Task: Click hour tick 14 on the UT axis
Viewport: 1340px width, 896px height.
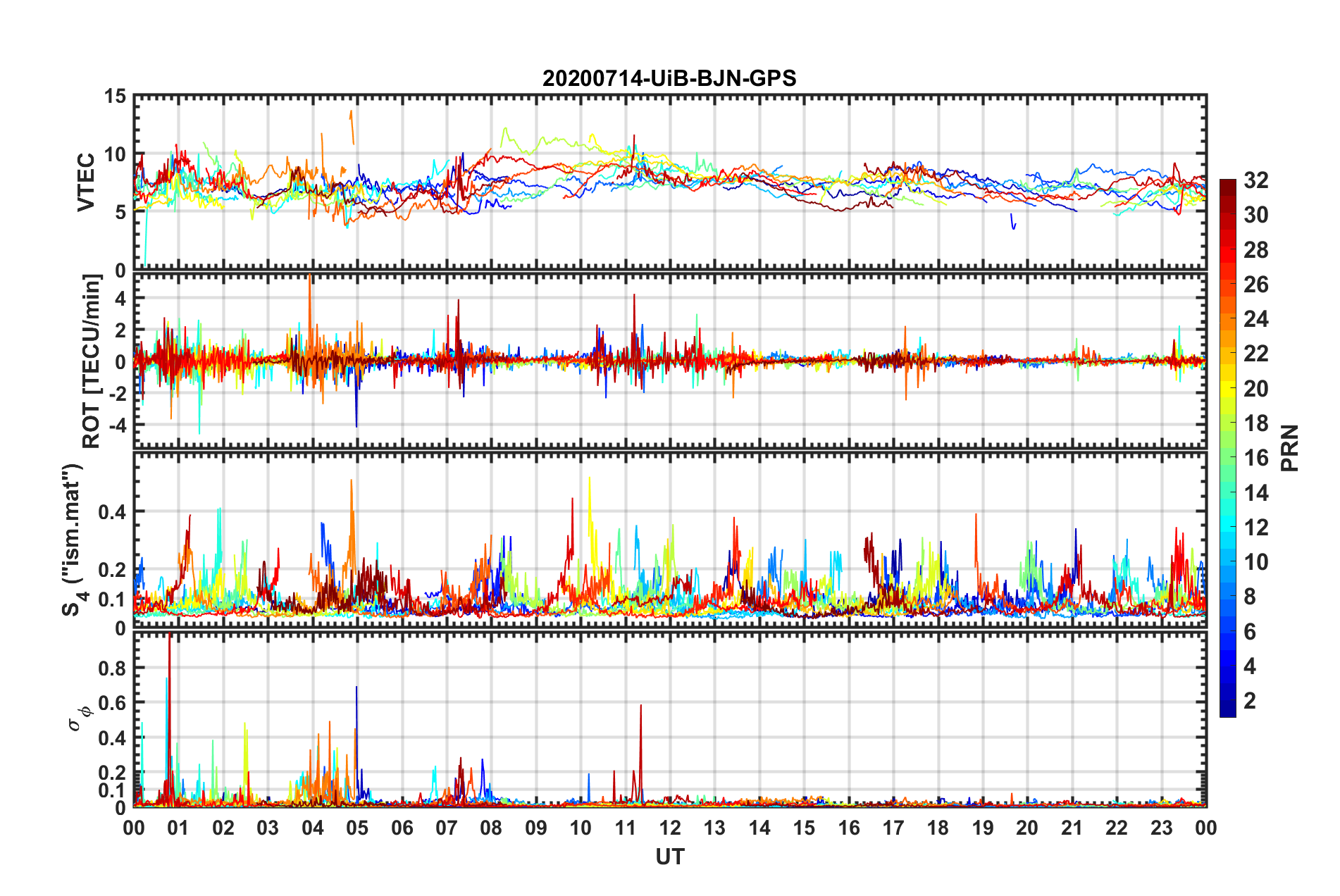Action: click(x=759, y=828)
